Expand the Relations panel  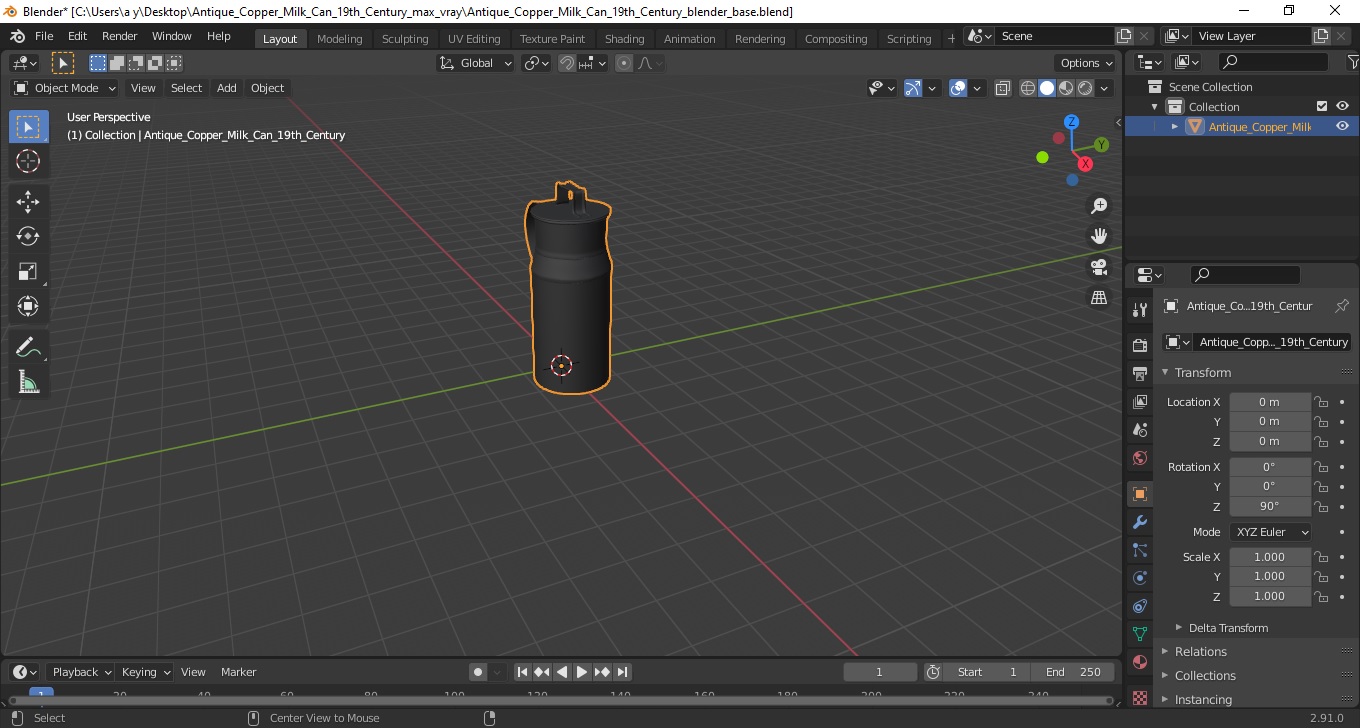pyautogui.click(x=1200, y=651)
